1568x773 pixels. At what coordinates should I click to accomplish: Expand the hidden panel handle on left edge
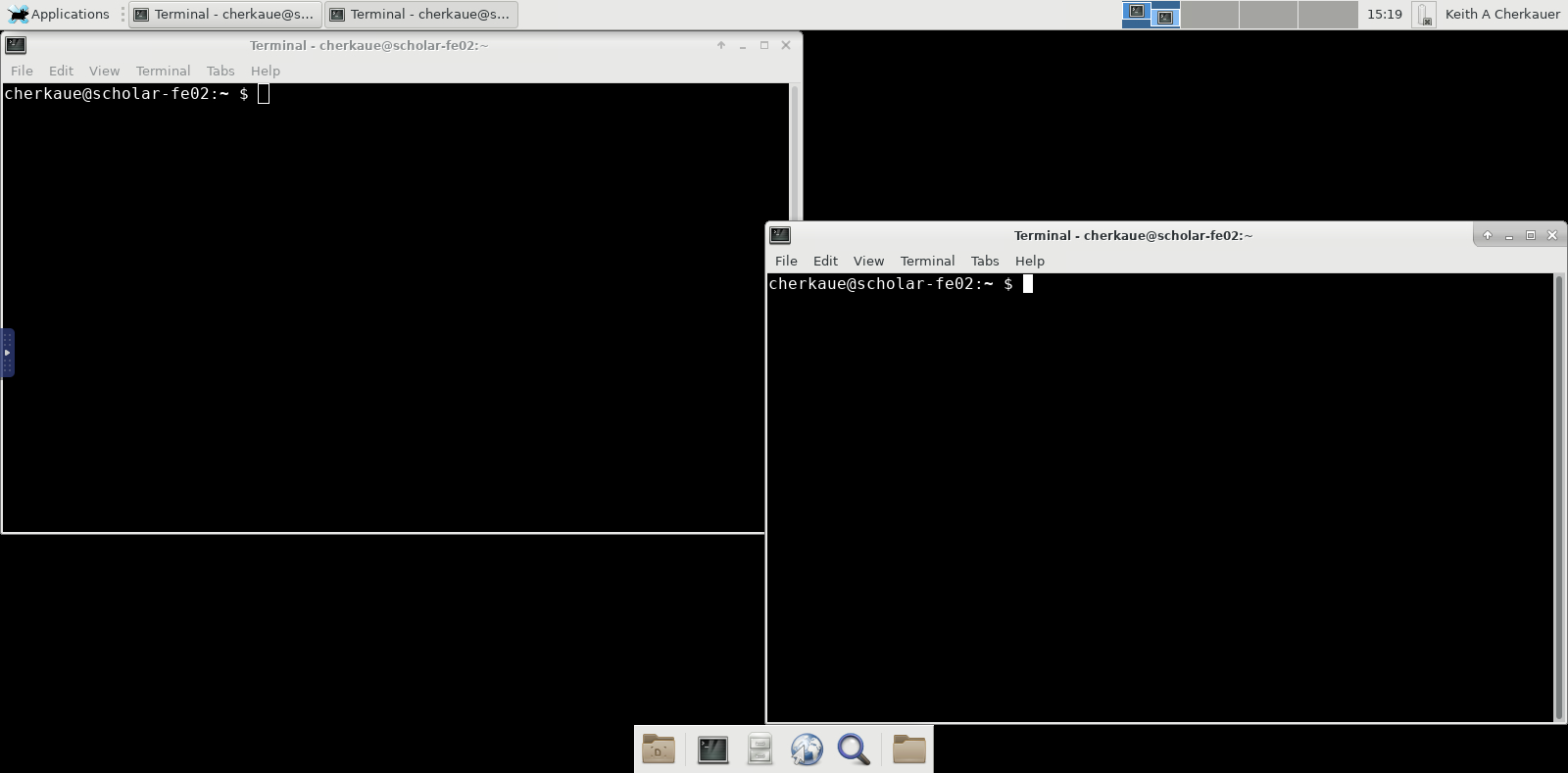click(x=7, y=353)
